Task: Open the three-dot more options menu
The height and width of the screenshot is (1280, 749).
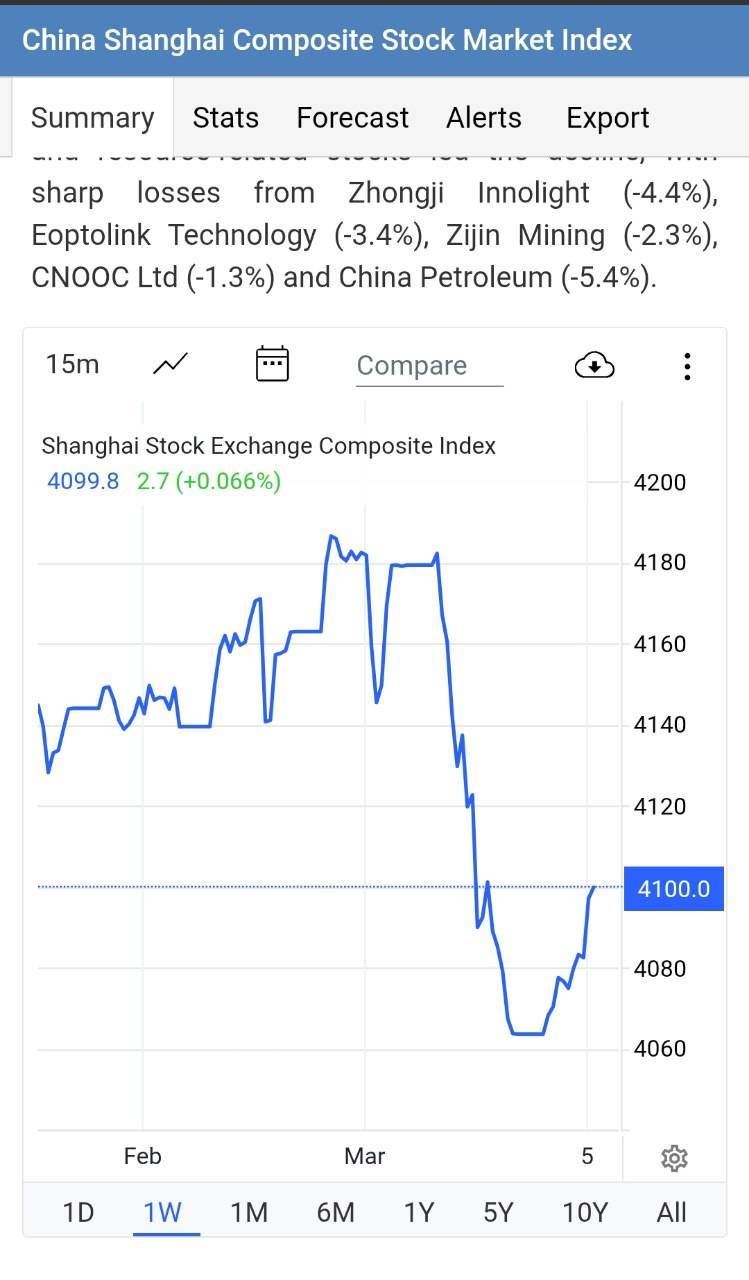Action: [x=687, y=366]
